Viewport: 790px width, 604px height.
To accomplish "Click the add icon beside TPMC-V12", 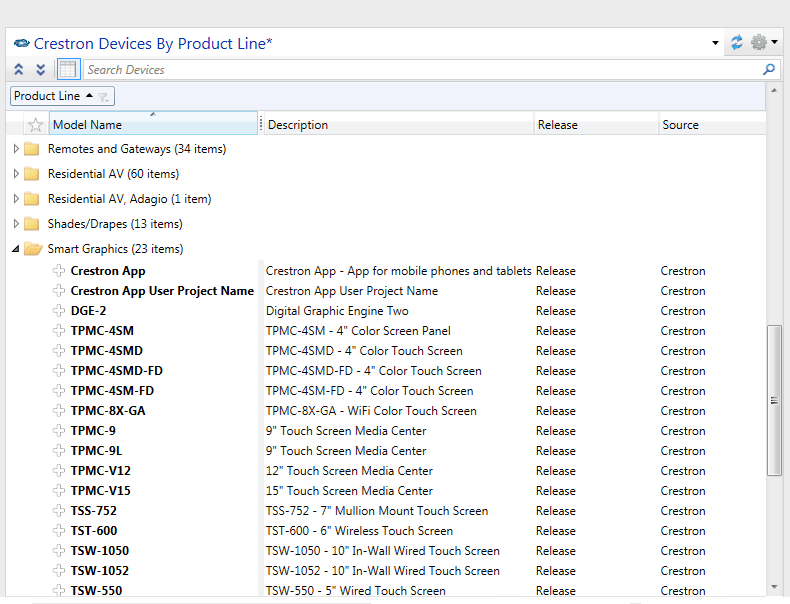I will coord(59,471).
